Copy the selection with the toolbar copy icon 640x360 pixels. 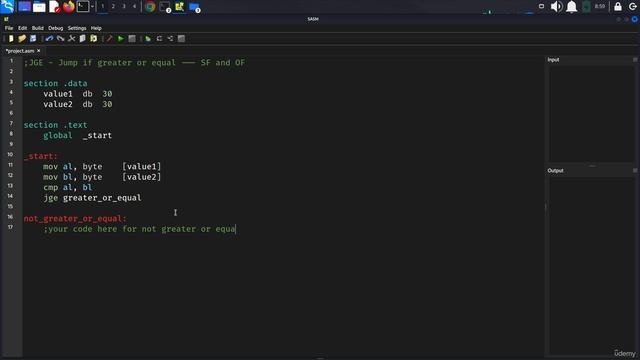pyautogui.click(x=82, y=38)
